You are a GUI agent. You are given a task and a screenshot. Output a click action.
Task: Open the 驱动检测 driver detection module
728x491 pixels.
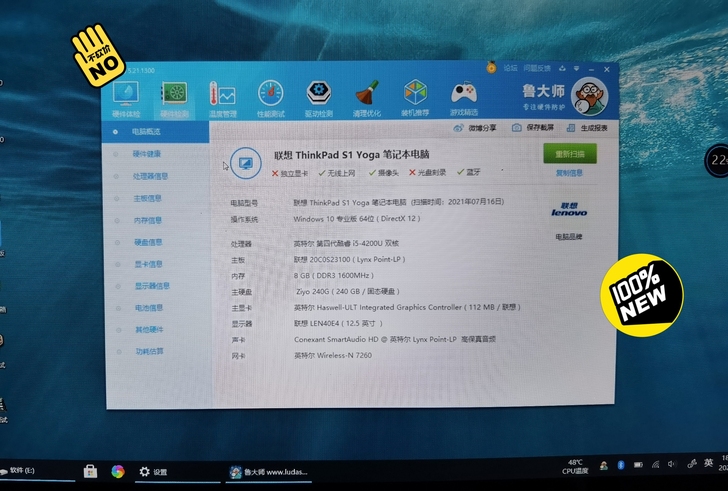tap(318, 98)
